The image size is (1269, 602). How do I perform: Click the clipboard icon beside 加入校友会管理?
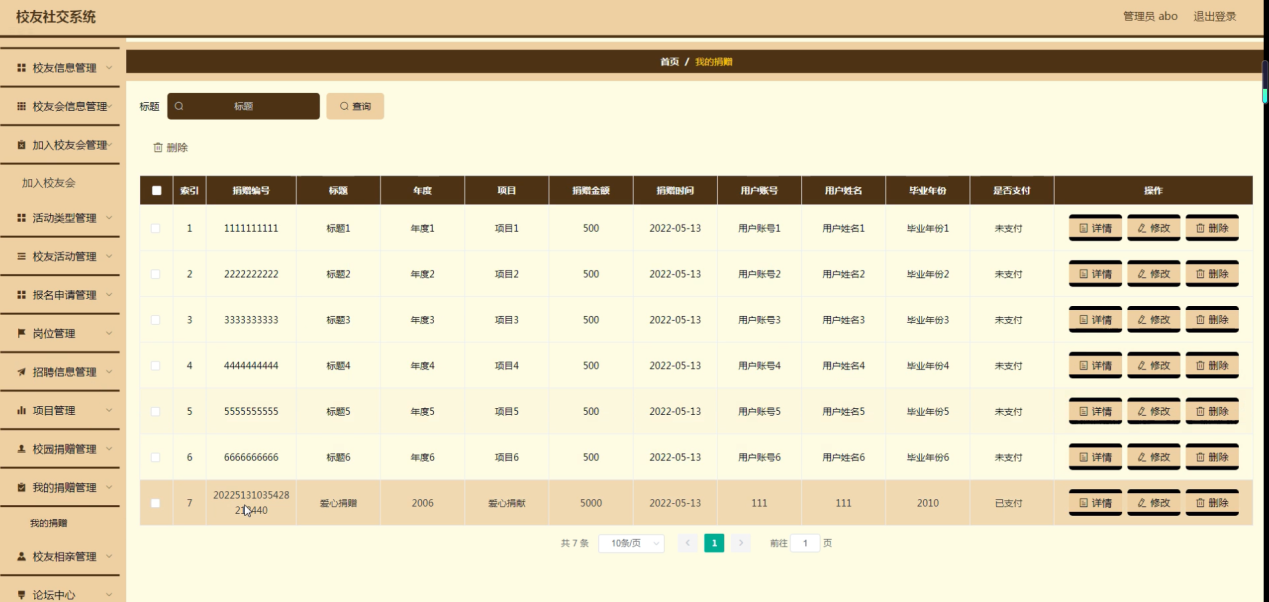coord(22,145)
